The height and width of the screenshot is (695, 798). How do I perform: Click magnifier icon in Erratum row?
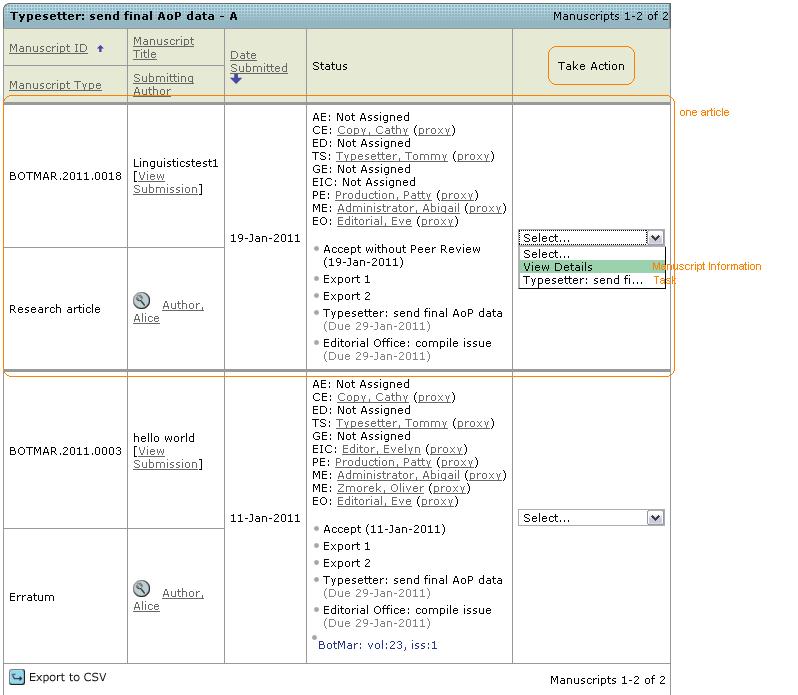[x=142, y=589]
